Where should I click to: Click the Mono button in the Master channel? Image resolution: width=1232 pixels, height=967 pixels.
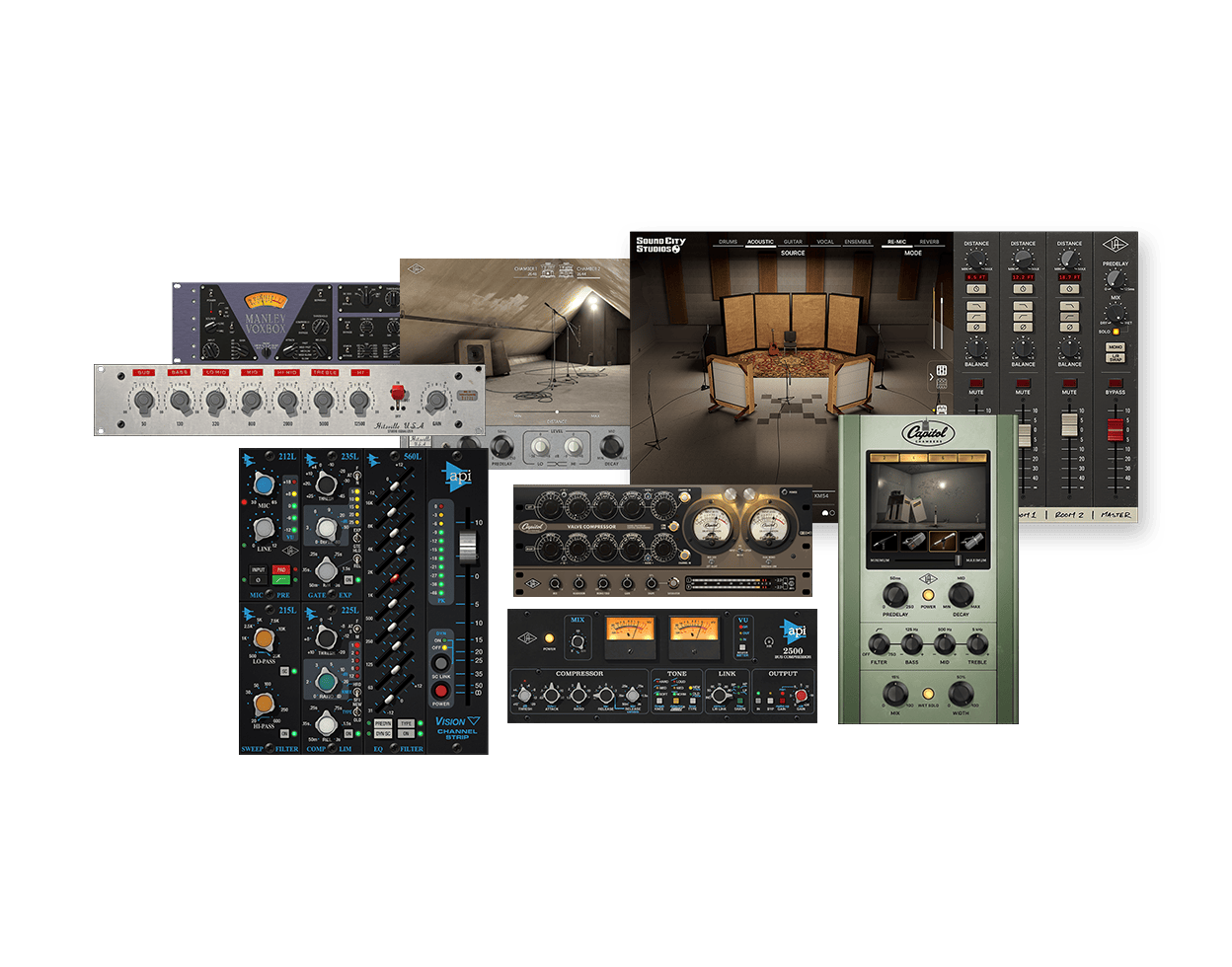click(1115, 348)
